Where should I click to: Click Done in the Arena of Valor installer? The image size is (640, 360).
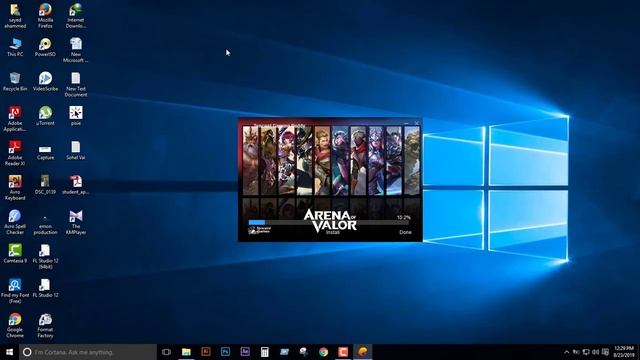pos(405,232)
